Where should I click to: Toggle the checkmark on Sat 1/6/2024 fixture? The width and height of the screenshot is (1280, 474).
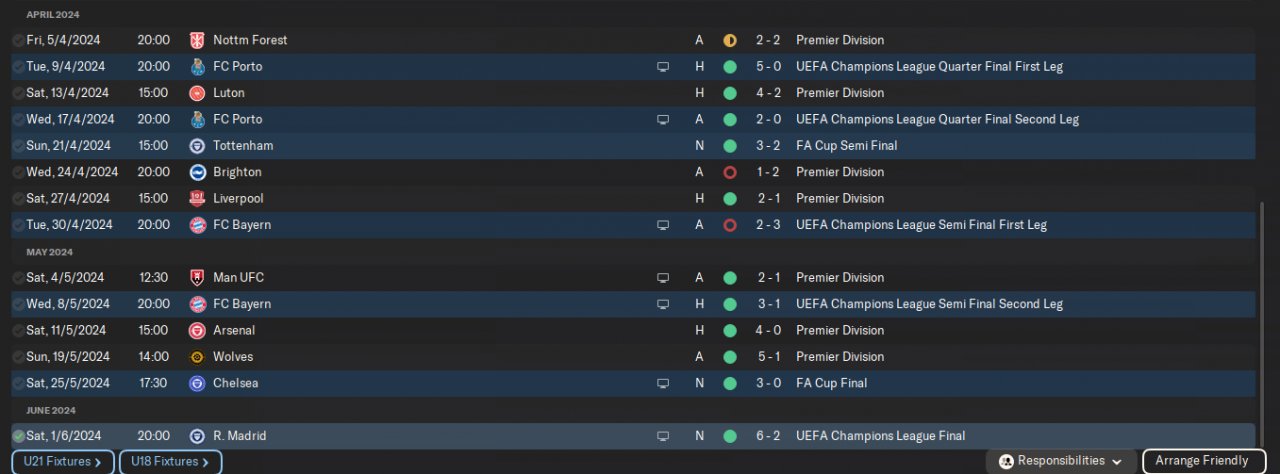[x=18, y=436]
